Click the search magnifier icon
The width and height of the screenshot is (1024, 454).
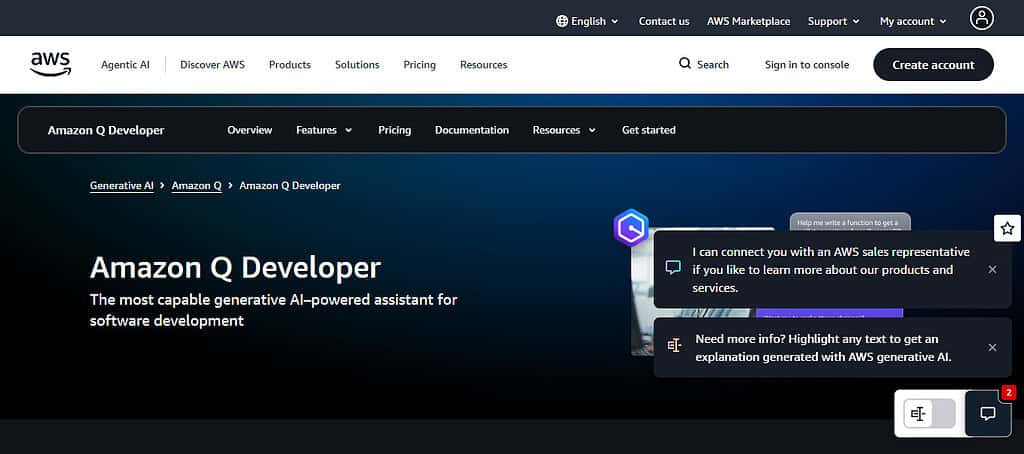[x=684, y=63]
